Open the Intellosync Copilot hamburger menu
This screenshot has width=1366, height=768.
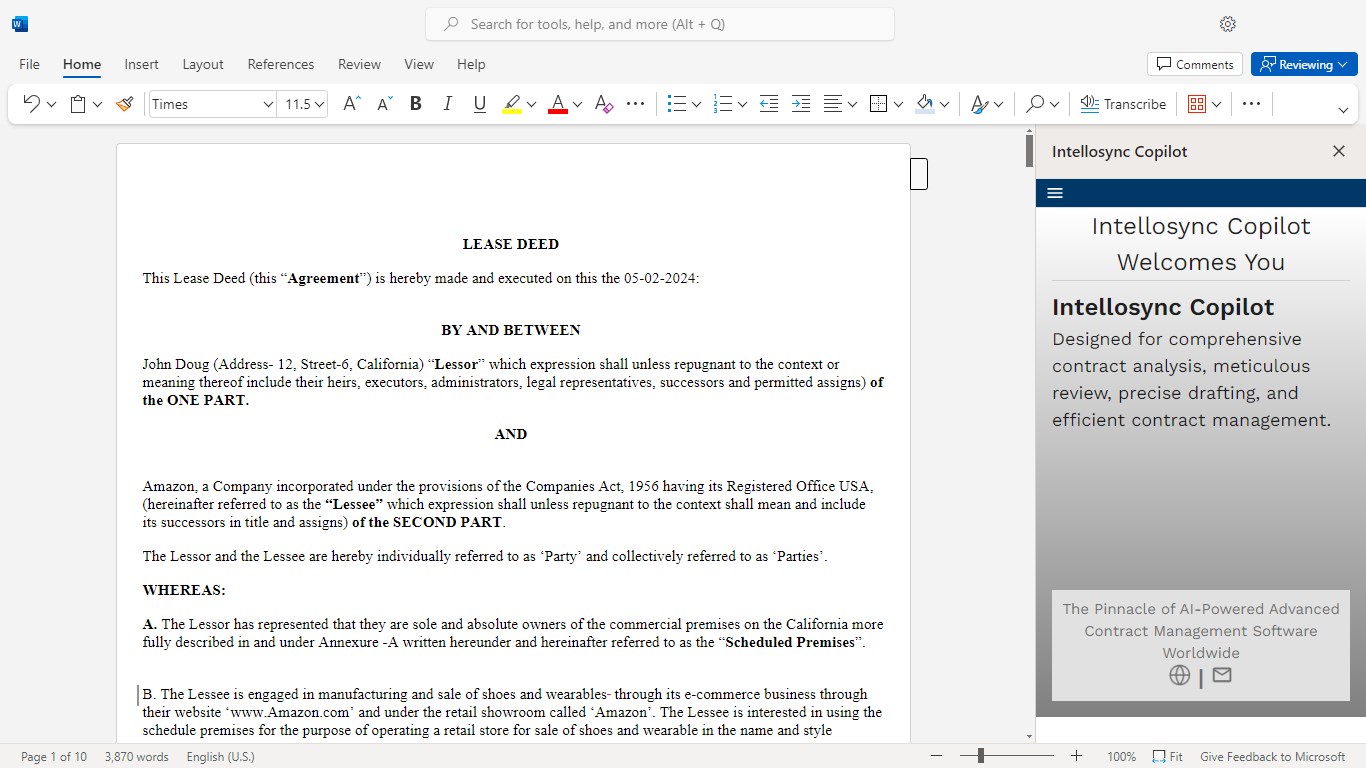(x=1055, y=193)
